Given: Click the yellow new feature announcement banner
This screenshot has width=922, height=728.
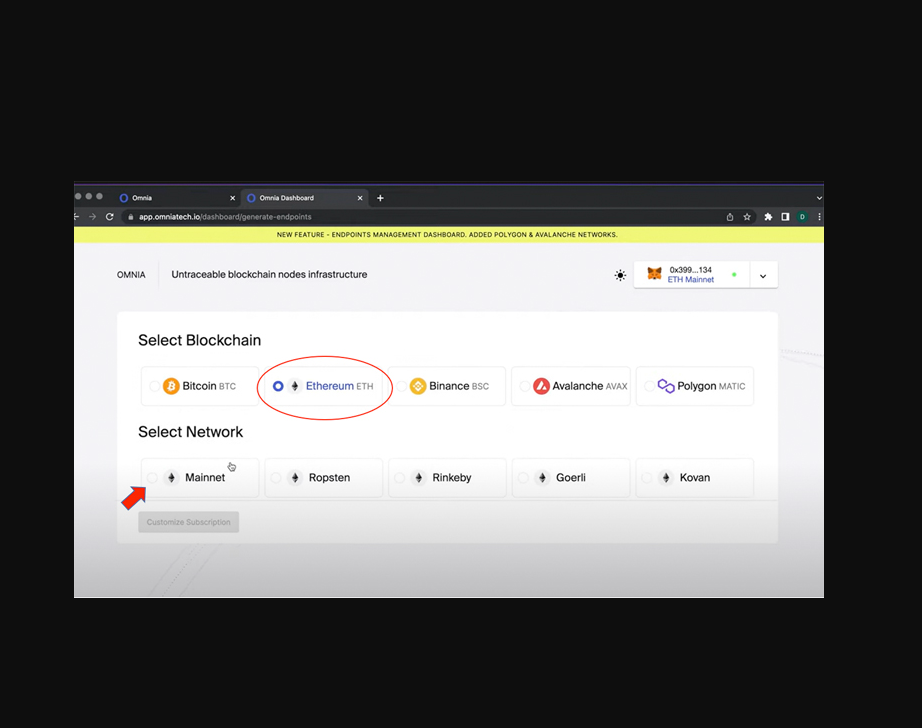Looking at the screenshot, I should [x=449, y=235].
